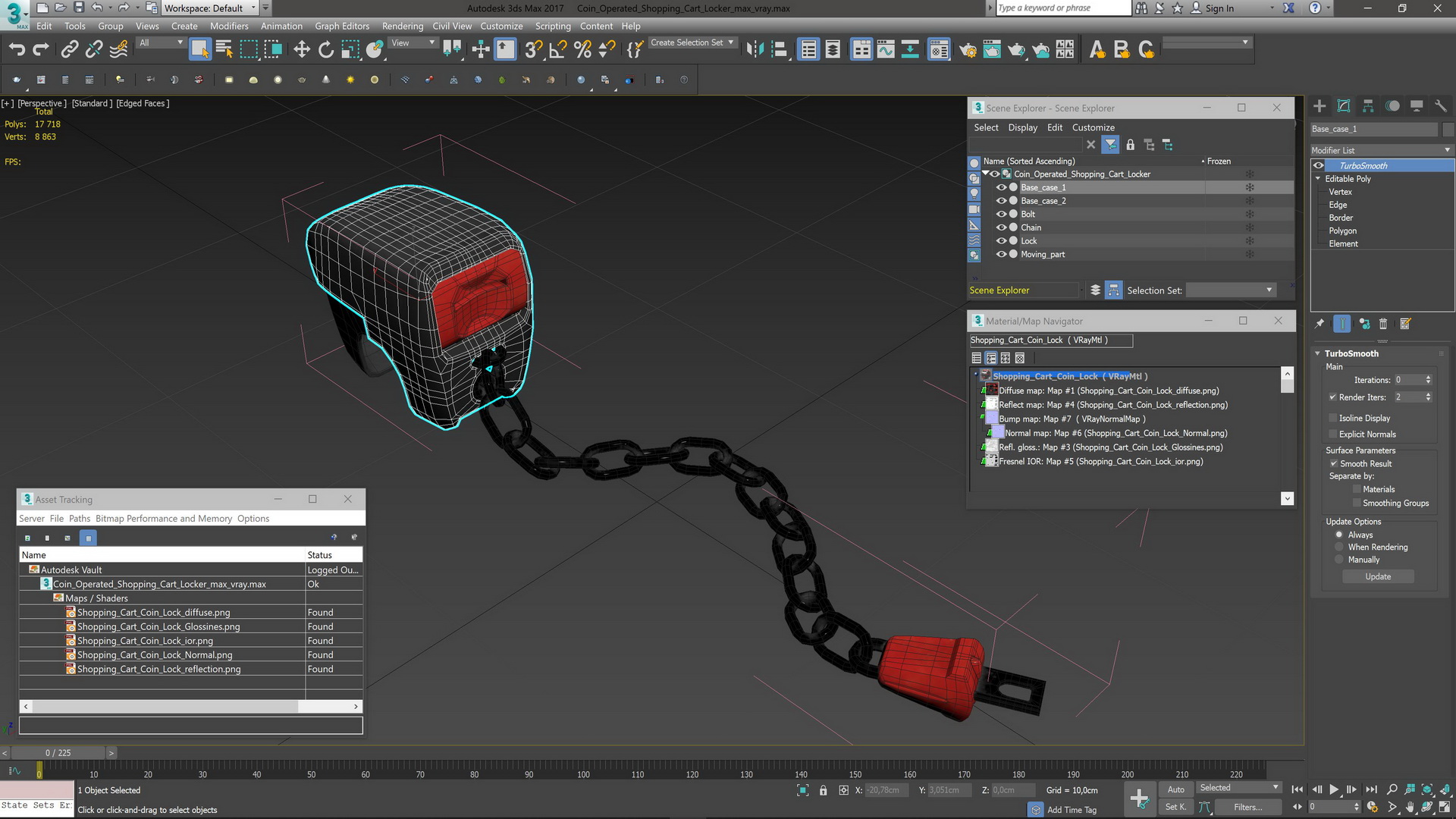Enable the Isoline Display checkbox
The image size is (1456, 819).
[1332, 418]
